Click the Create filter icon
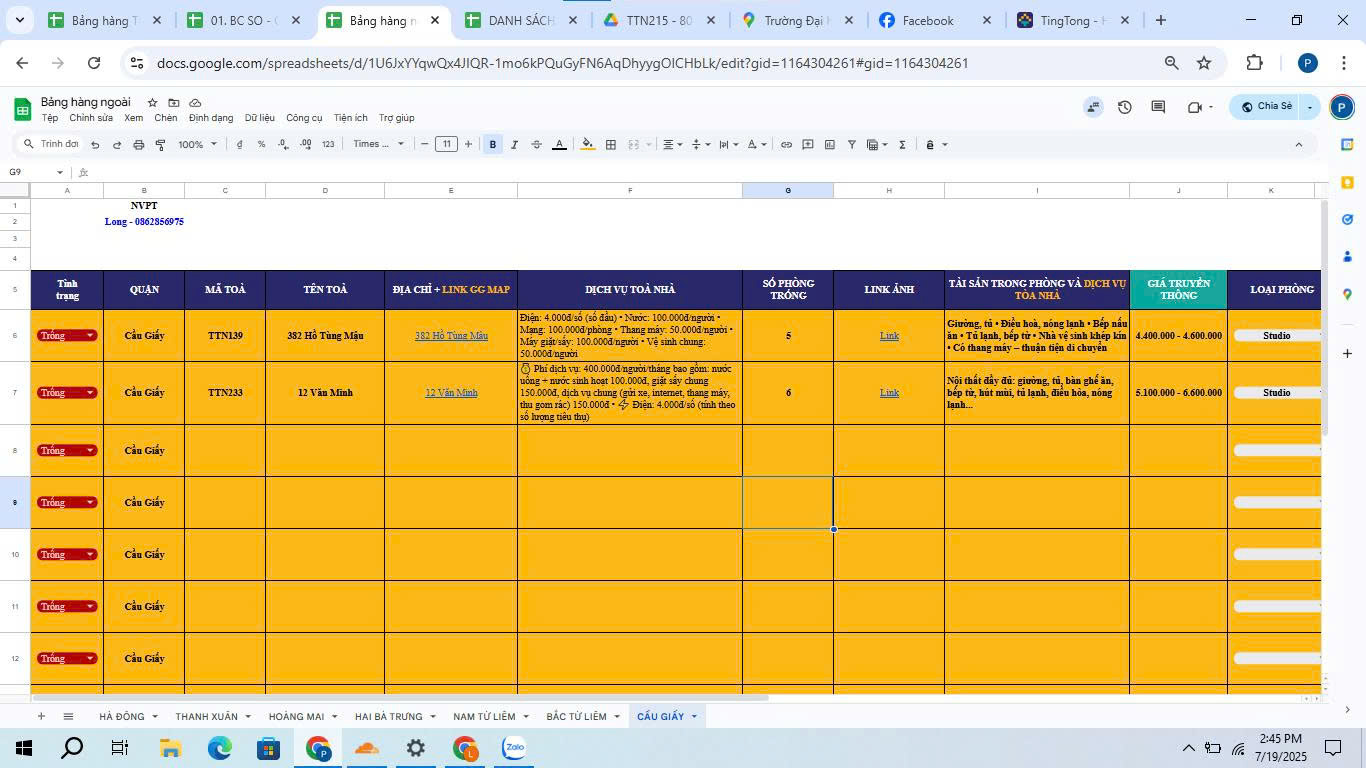This screenshot has height=768, width=1366. click(852, 145)
